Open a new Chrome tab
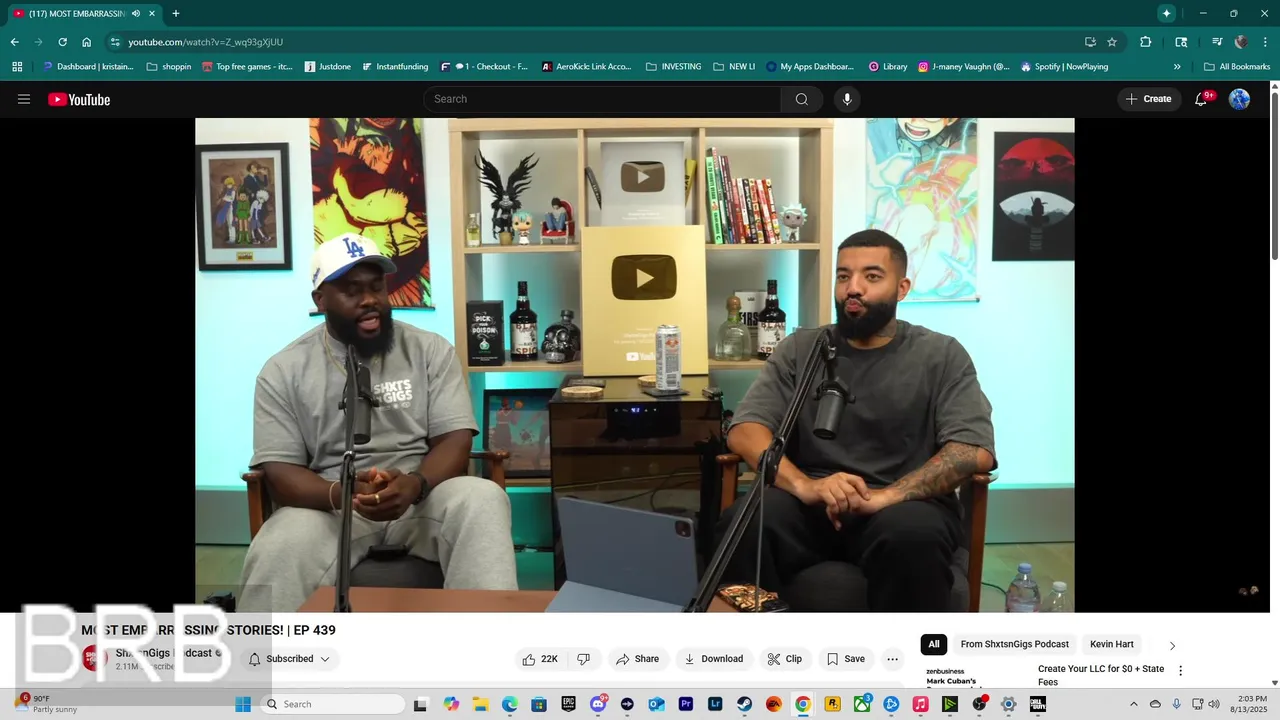 [176, 13]
